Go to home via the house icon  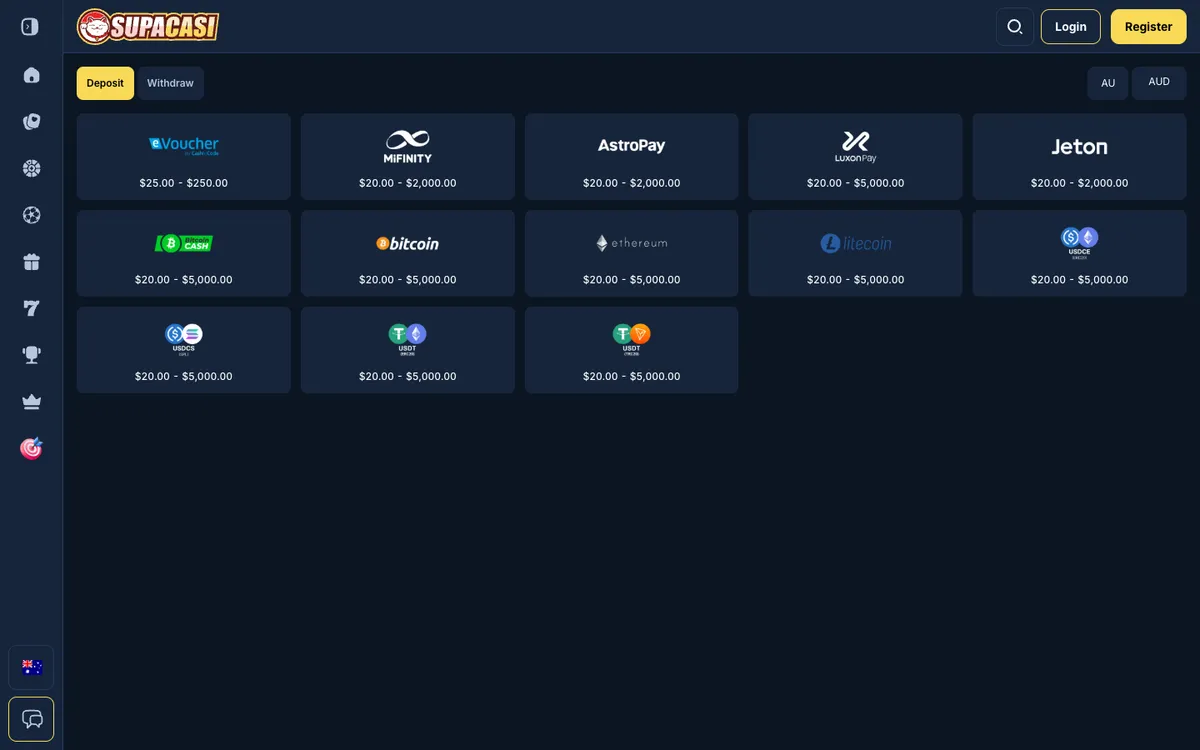pos(31,75)
